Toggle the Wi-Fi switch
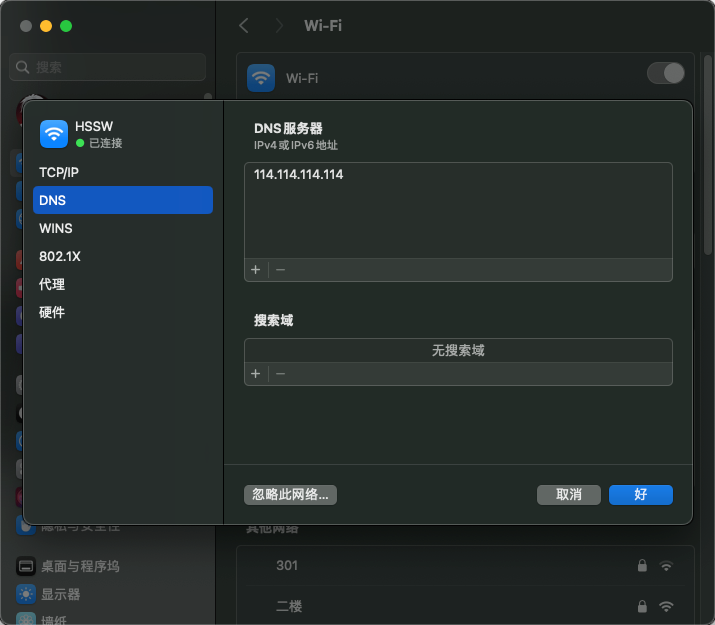The width and height of the screenshot is (715, 625). (666, 73)
